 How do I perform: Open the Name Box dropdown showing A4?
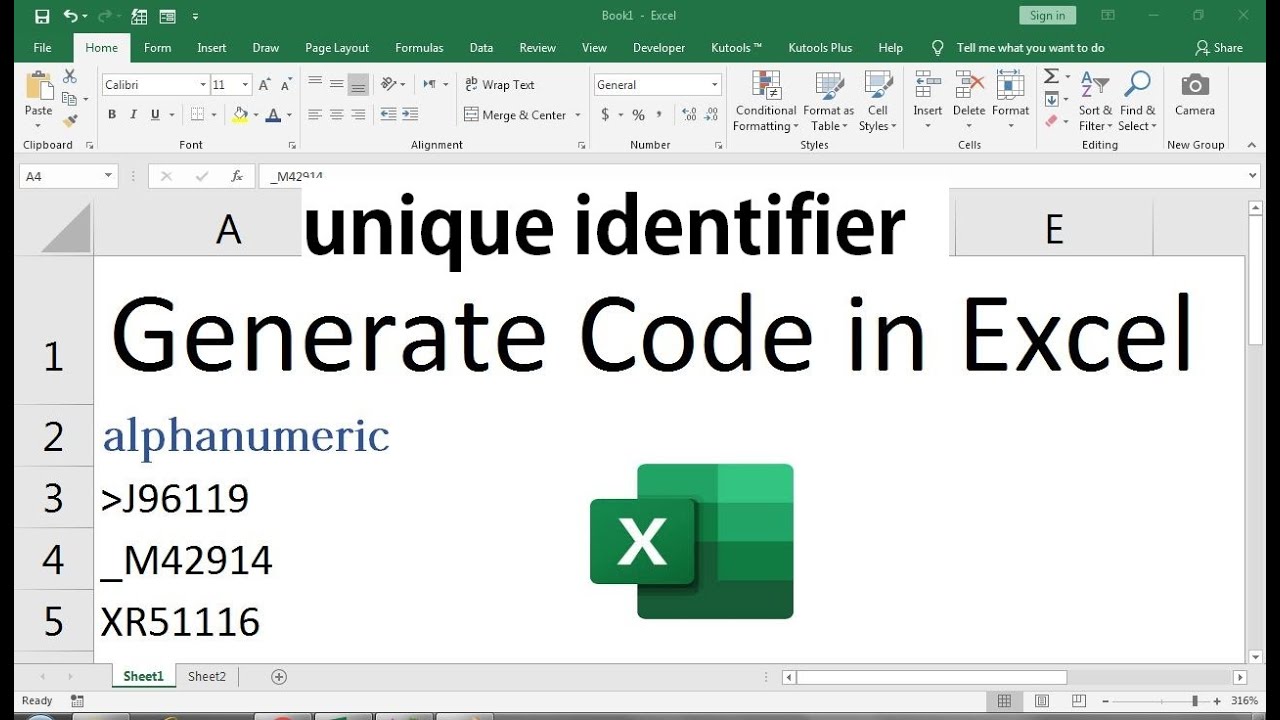click(x=109, y=176)
